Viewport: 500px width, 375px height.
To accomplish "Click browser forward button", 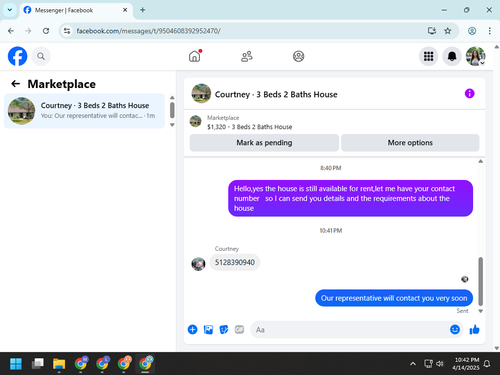I will pyautogui.click(x=28, y=31).
